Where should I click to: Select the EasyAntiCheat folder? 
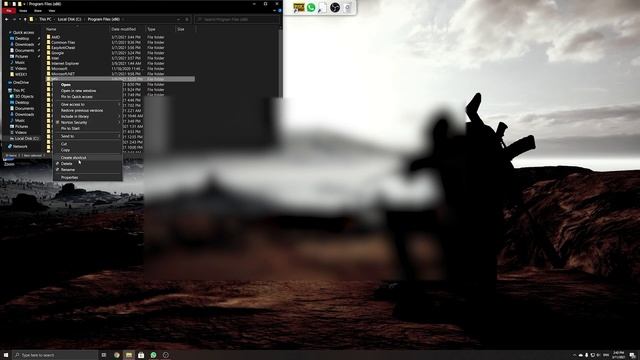63,48
